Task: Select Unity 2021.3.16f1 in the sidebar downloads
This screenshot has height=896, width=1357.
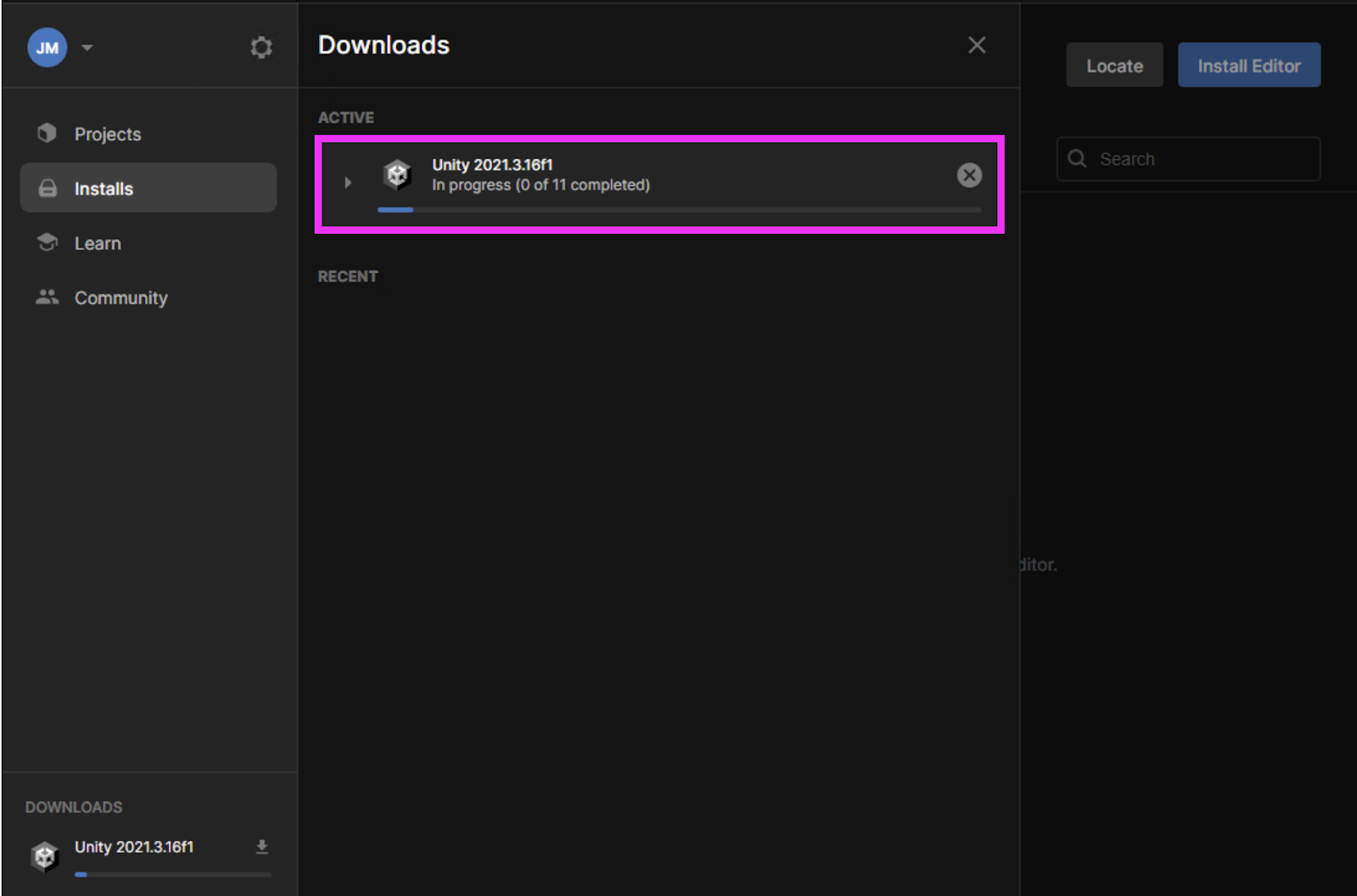Action: tap(134, 847)
